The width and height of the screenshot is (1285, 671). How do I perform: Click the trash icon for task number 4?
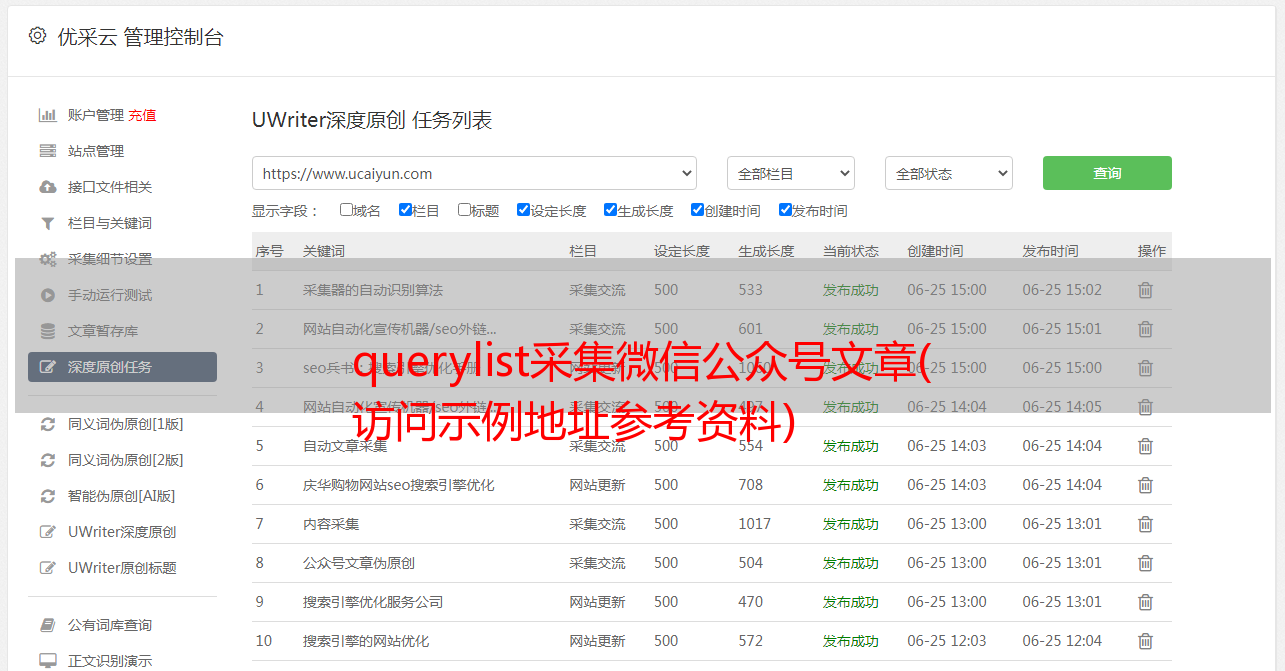[x=1145, y=407]
